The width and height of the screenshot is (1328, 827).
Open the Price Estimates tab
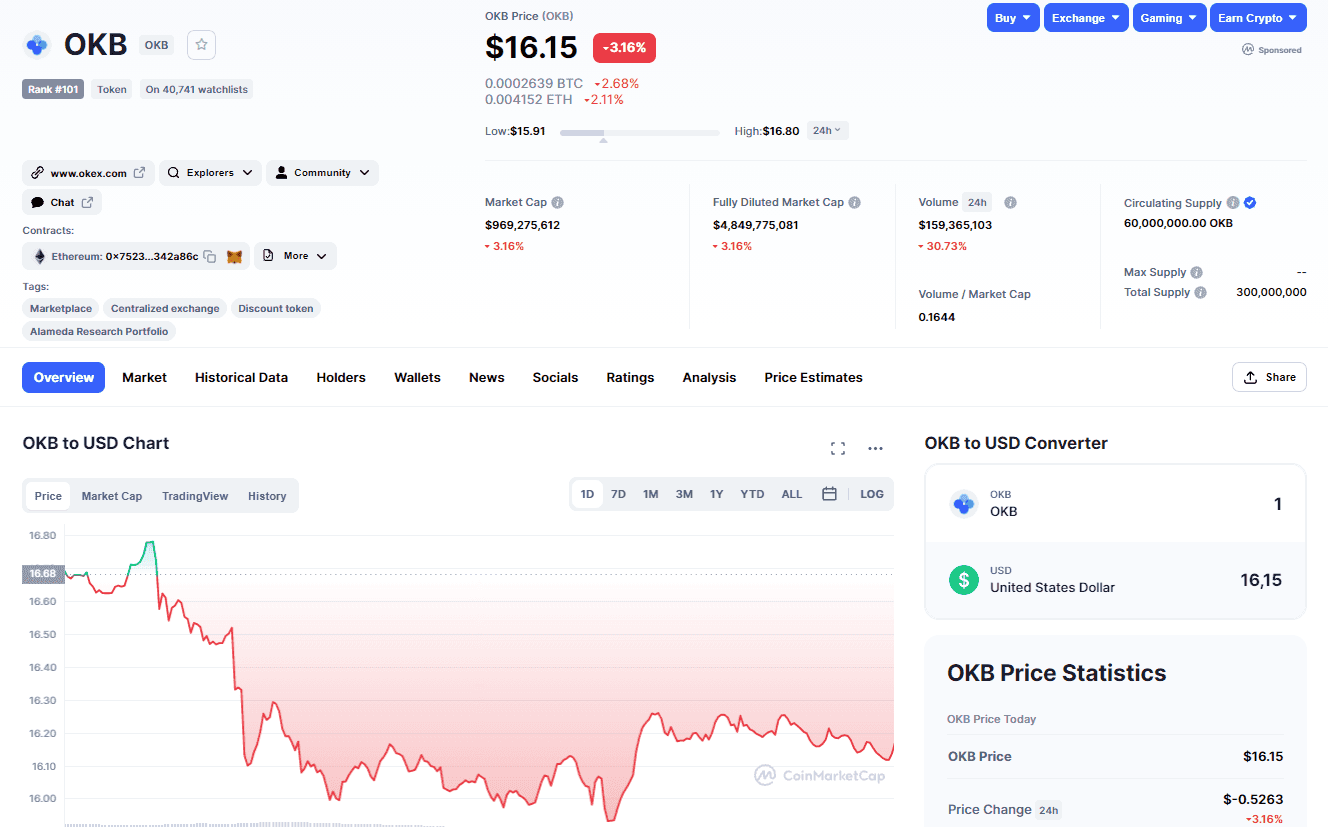(x=813, y=377)
